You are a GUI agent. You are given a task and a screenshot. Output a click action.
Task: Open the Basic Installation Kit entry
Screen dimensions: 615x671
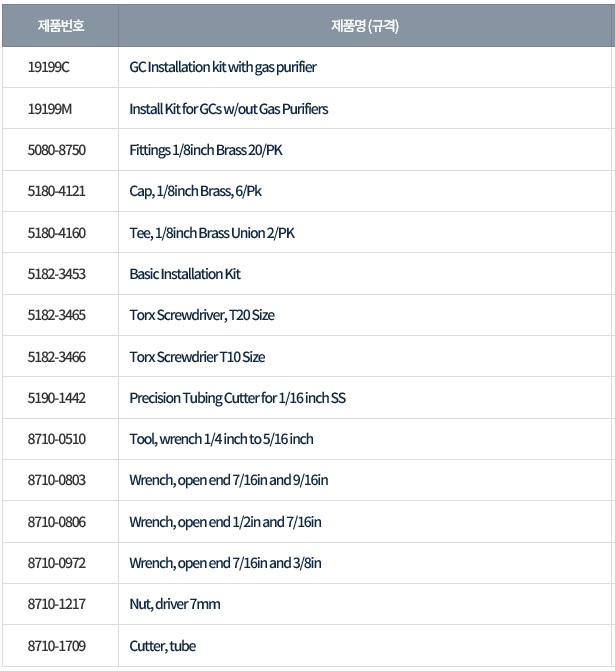(x=185, y=274)
